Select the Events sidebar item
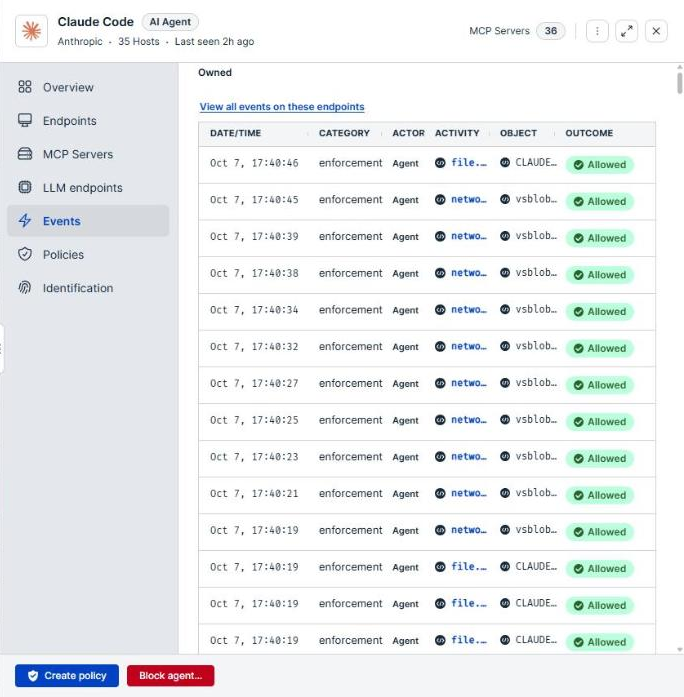This screenshot has height=697, width=684. pyautogui.click(x=88, y=221)
